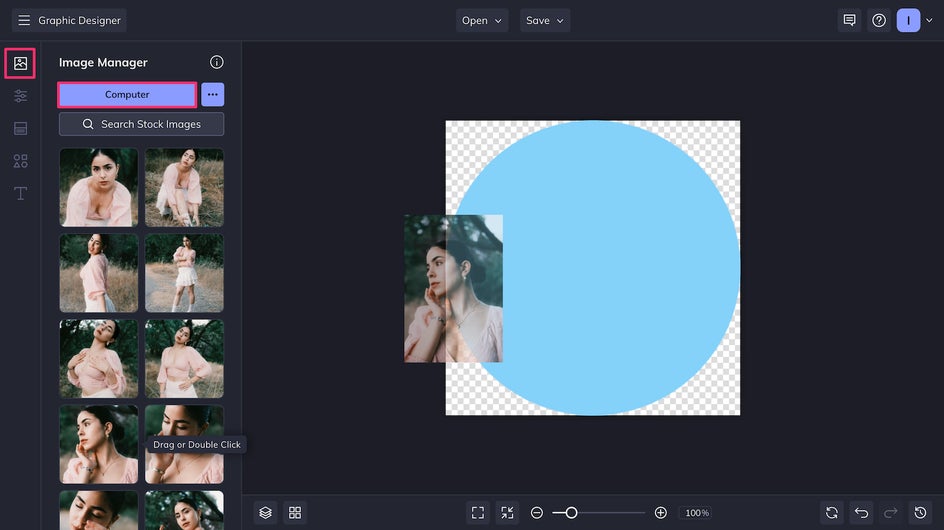
Task: Adjust the zoom slider handle
Action: [x=571, y=513]
